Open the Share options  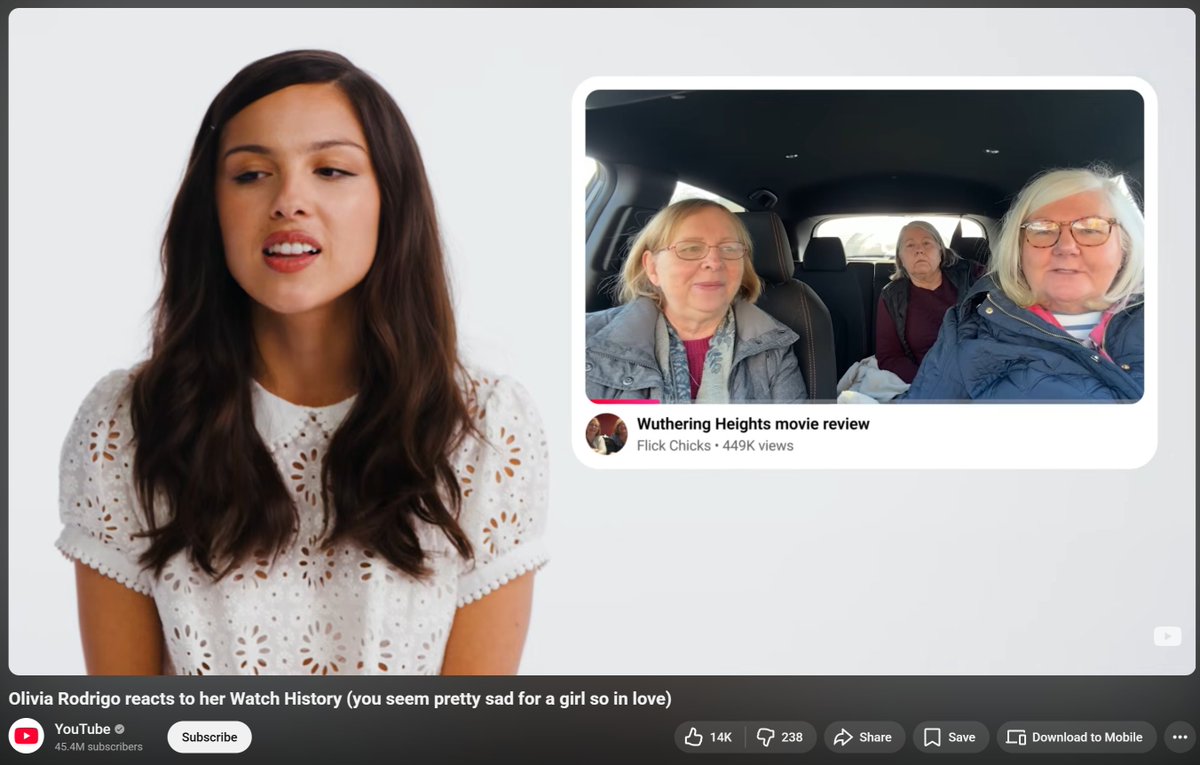(x=862, y=737)
